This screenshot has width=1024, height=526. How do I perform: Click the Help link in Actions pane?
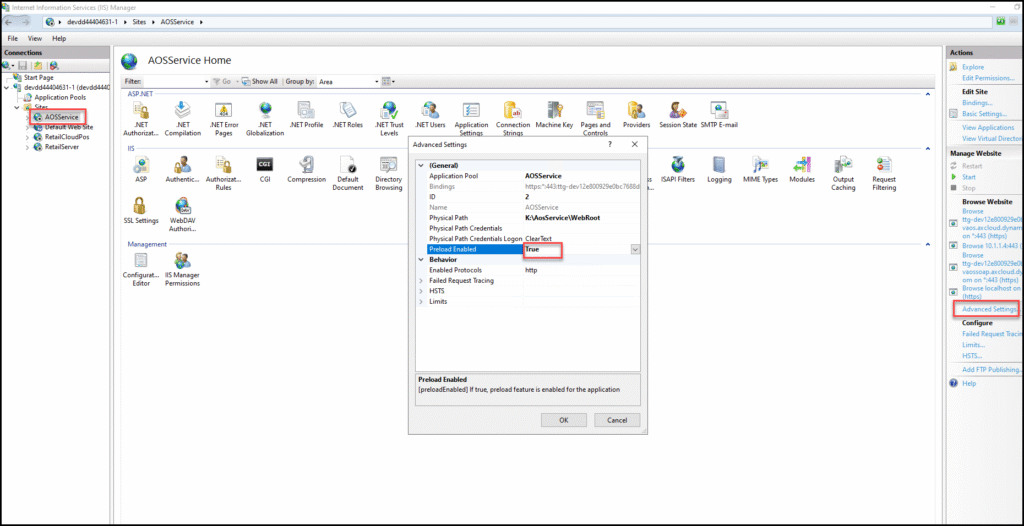pyautogui.click(x=970, y=384)
